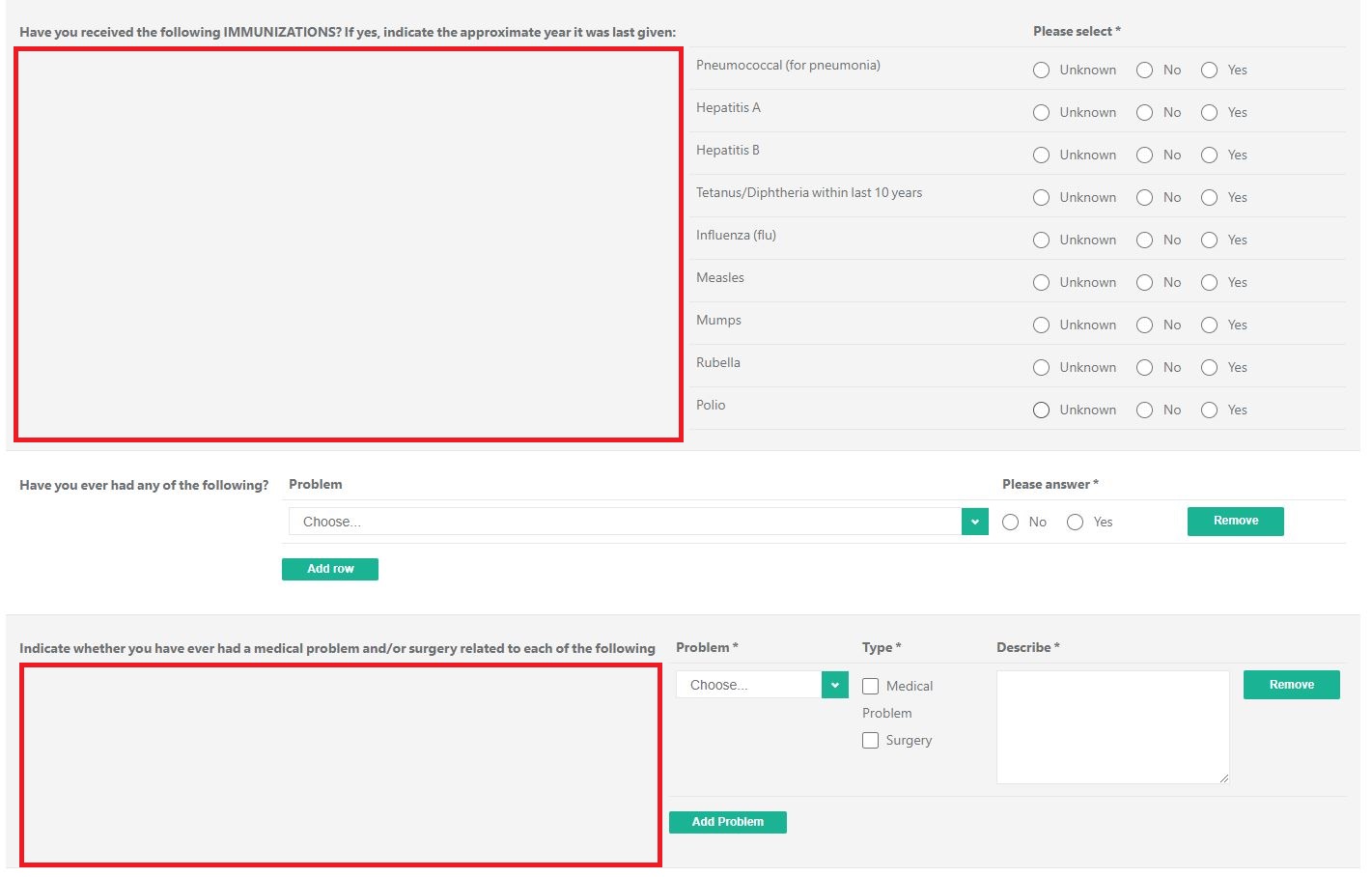Select No for Polio
Image resolution: width=1372 pixels, height=877 pixels.
pyautogui.click(x=1144, y=410)
